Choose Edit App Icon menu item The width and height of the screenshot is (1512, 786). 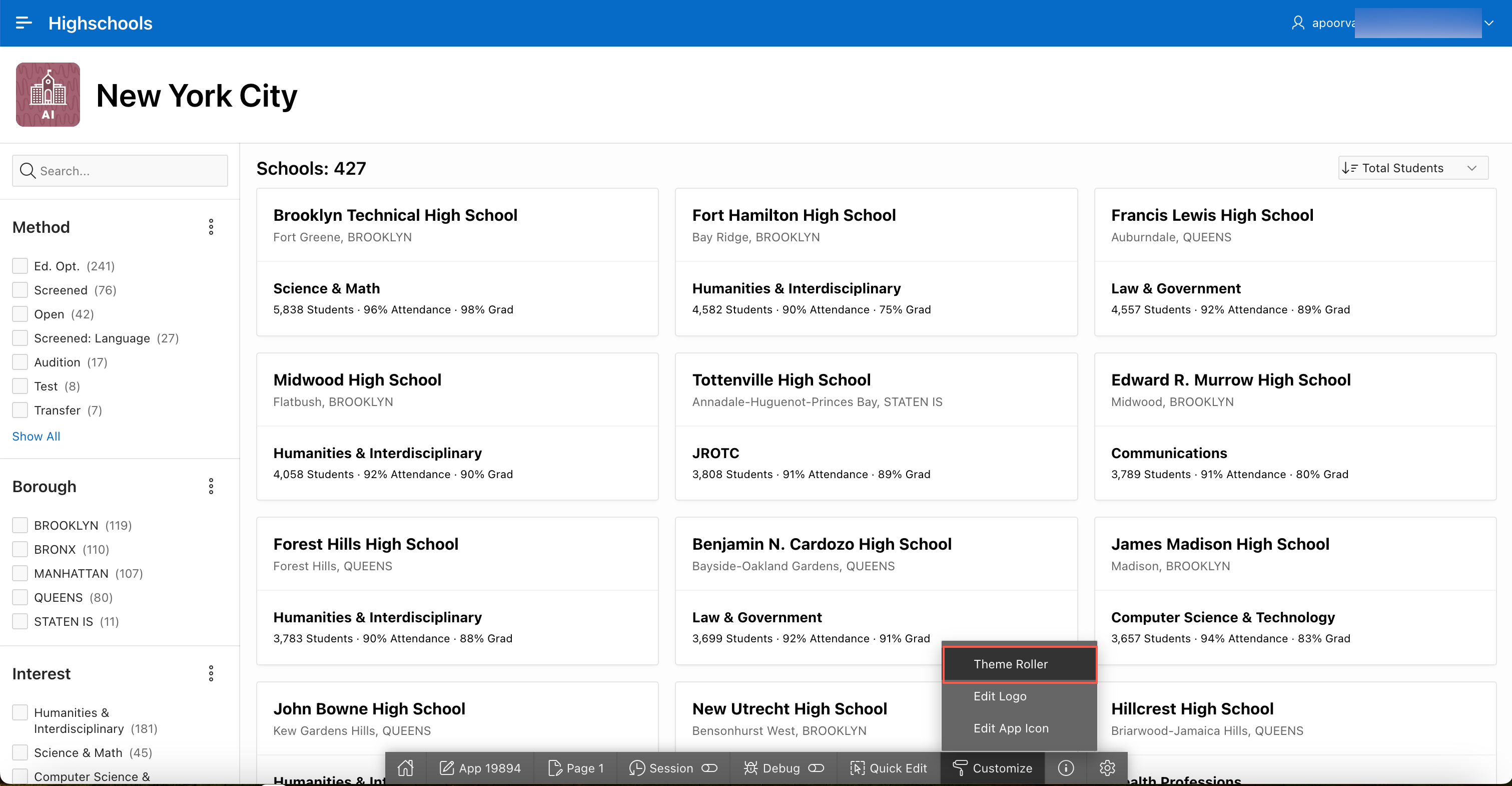tap(1020, 728)
